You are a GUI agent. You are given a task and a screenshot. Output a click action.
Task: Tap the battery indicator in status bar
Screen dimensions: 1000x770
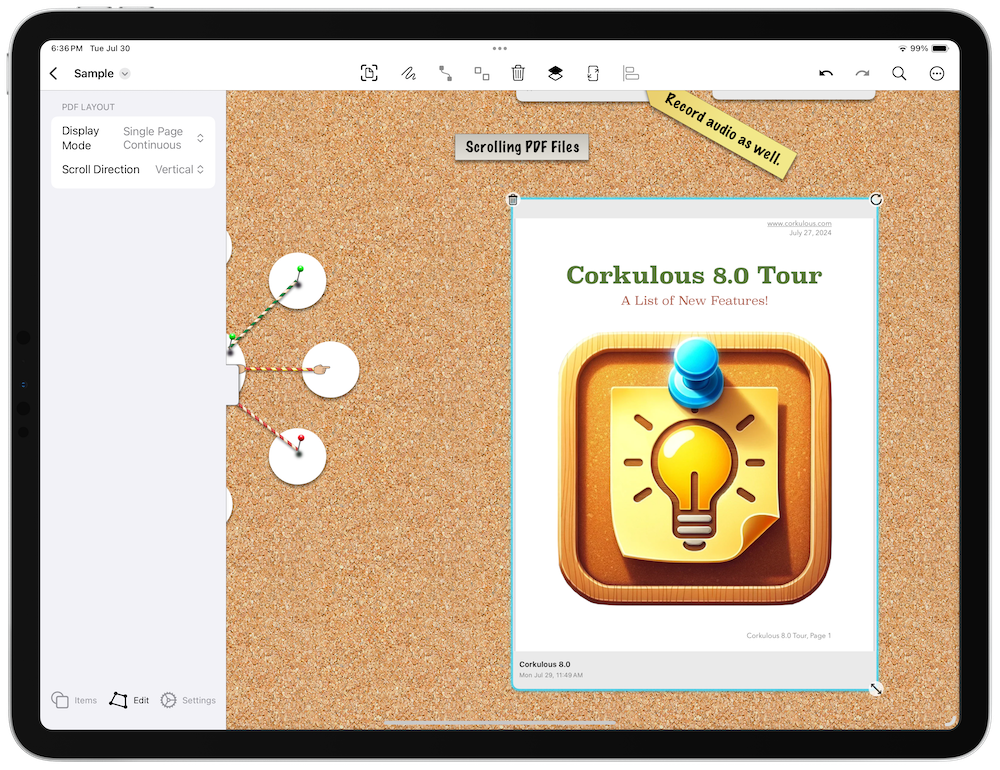point(940,48)
